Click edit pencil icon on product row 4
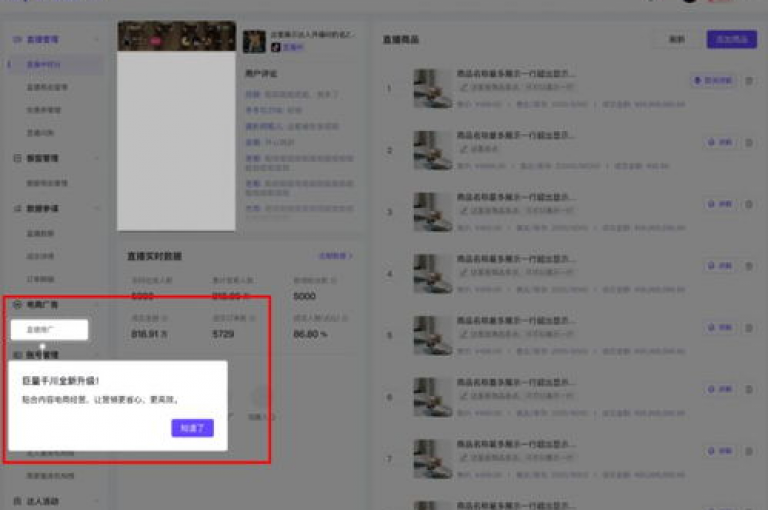Image resolution: width=768 pixels, height=510 pixels. (x=463, y=272)
